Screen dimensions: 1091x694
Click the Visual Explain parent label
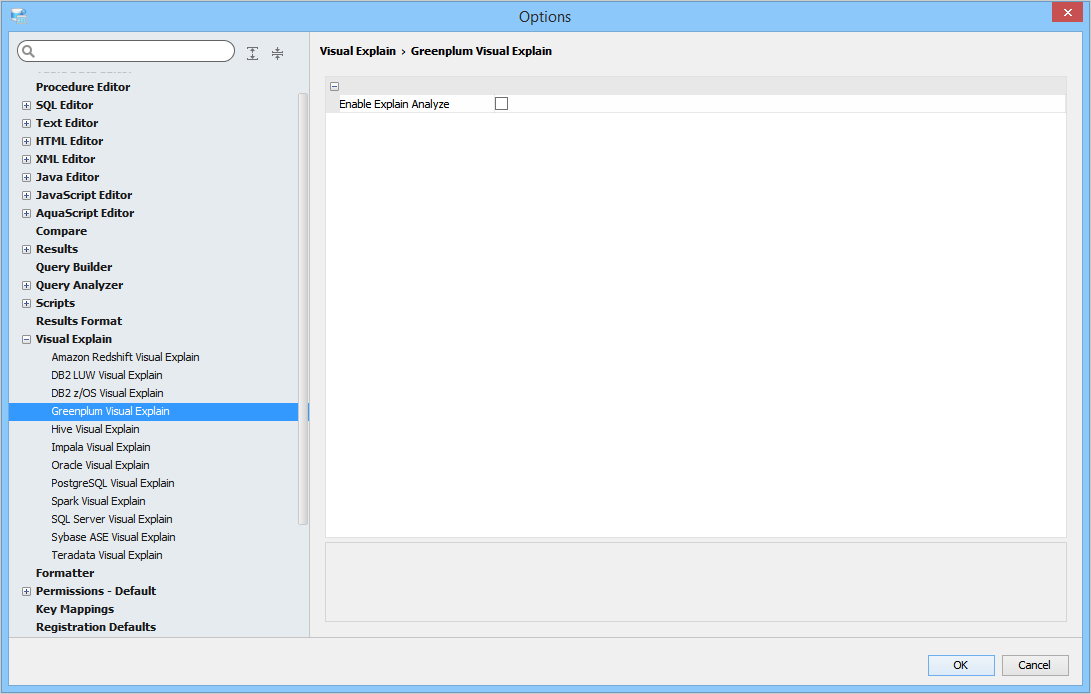pos(74,339)
